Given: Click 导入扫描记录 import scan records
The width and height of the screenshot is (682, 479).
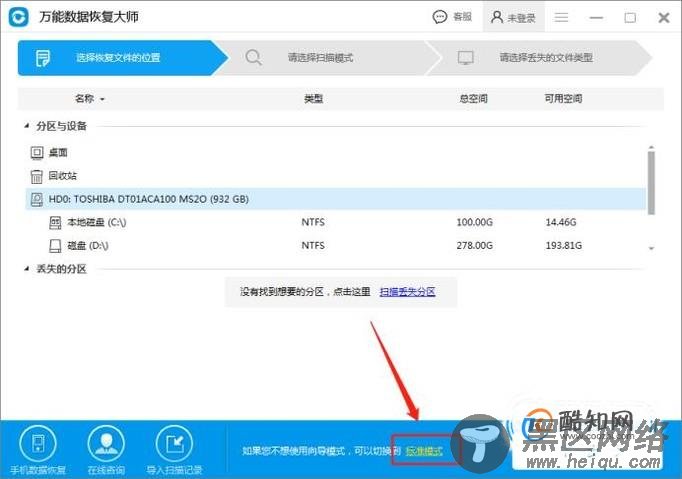Looking at the screenshot, I should 174,450.
